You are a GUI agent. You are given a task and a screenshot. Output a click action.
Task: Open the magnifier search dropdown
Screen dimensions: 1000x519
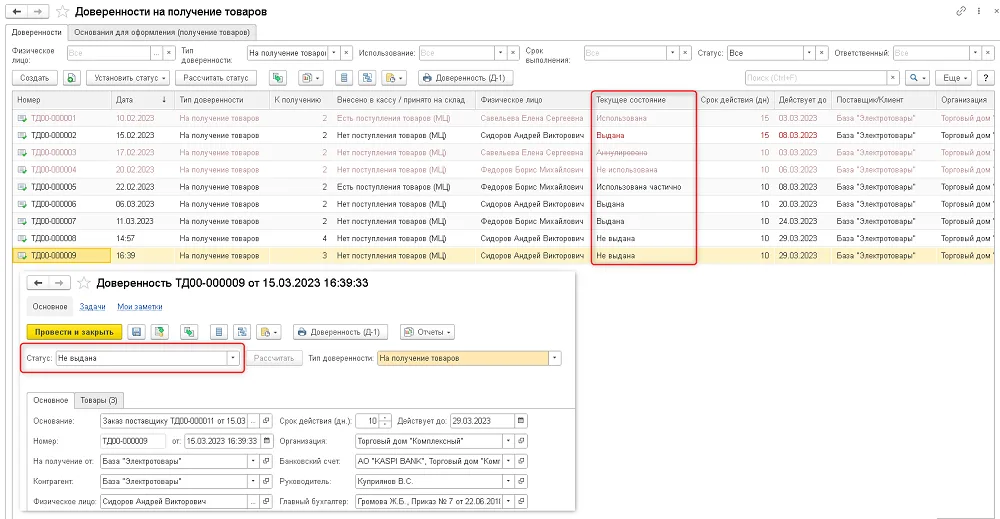click(918, 78)
